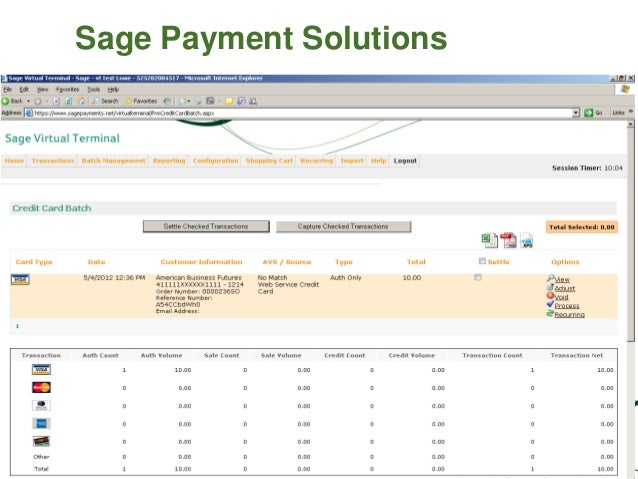Stop page loading in the IE toolbar

tap(56, 101)
